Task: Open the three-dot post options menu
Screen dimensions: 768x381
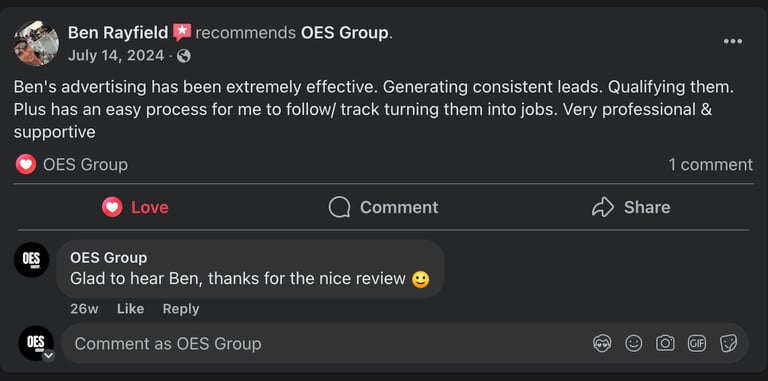Action: [733, 41]
